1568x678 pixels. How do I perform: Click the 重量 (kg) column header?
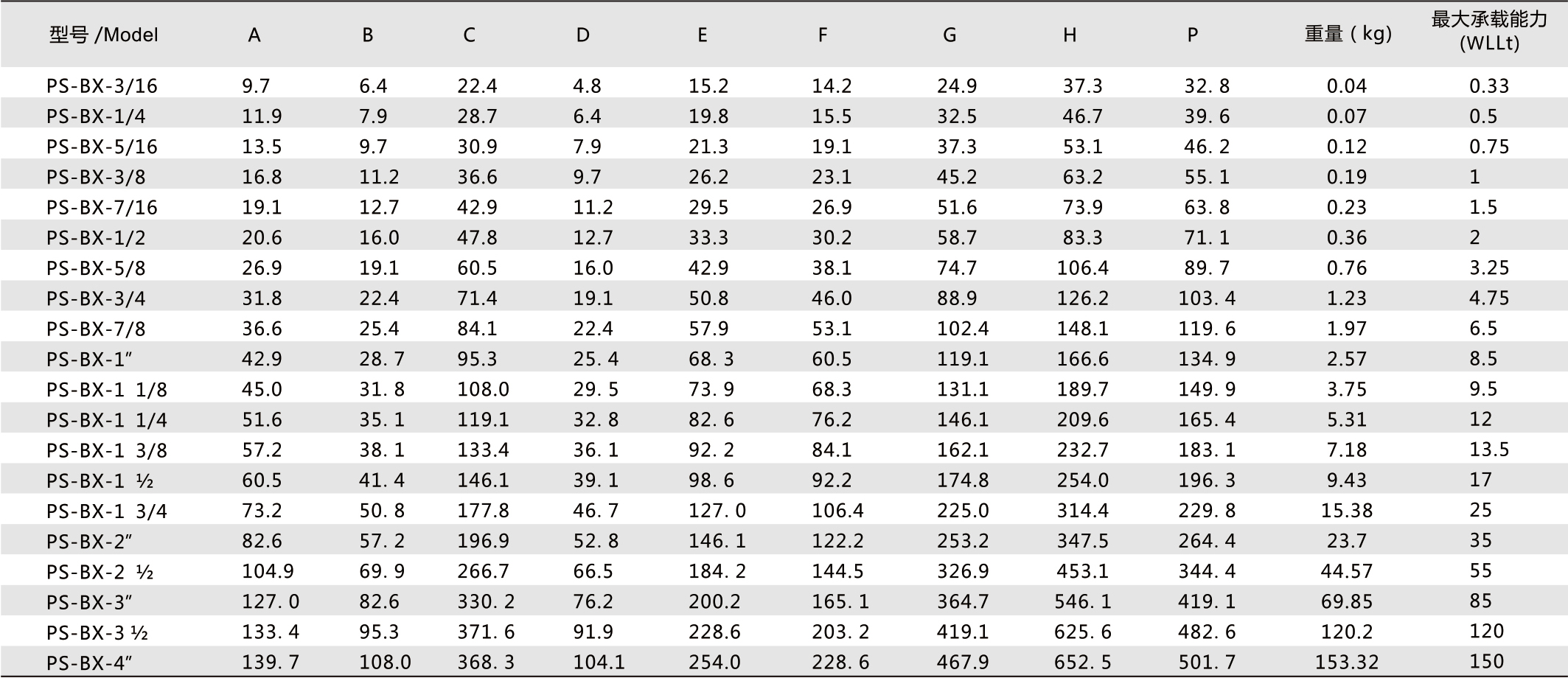(x=1348, y=35)
